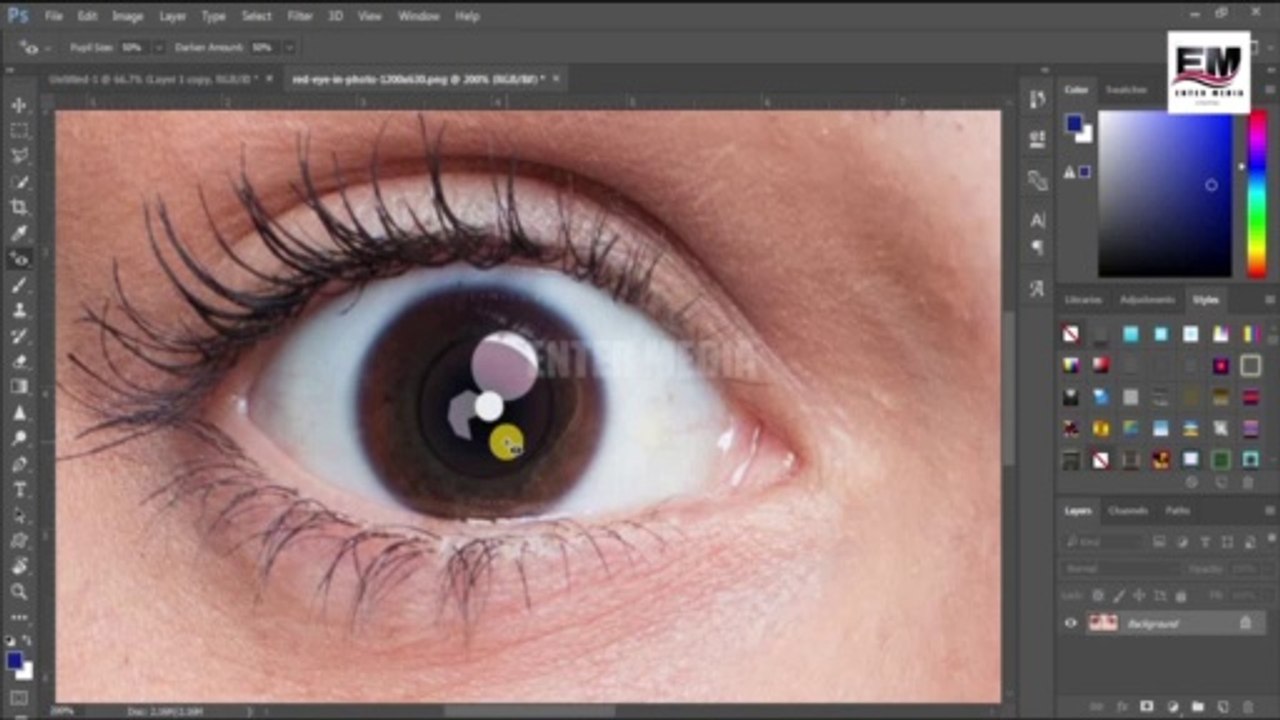Select the Gradient tool
The height and width of the screenshot is (720, 1280).
pos(19,387)
